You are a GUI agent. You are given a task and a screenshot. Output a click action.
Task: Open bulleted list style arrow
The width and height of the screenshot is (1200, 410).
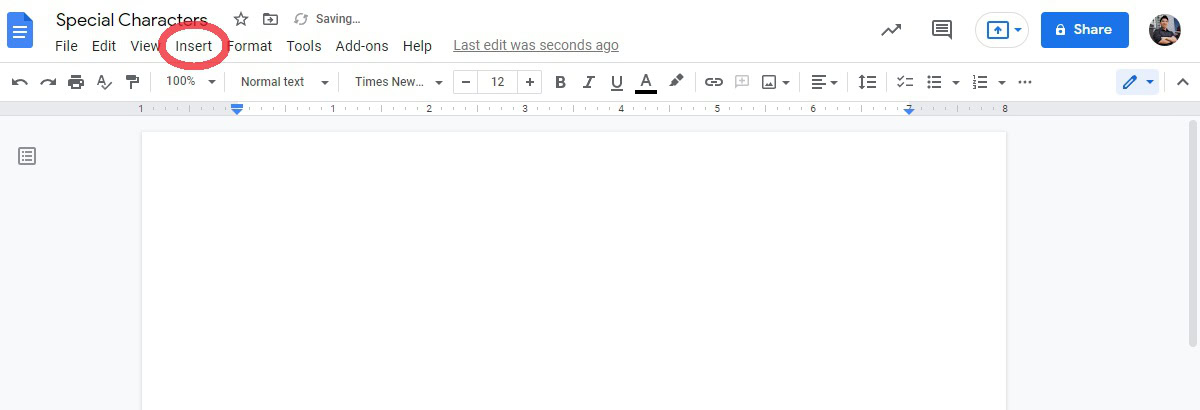(x=956, y=82)
